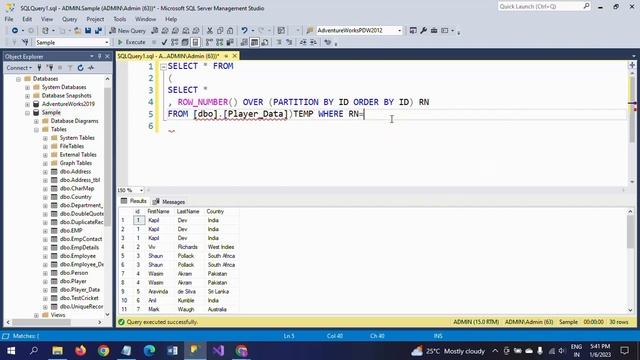Viewport: 640px width, 360px height.
Task: Expand the System Databases node
Action: pos(27,87)
